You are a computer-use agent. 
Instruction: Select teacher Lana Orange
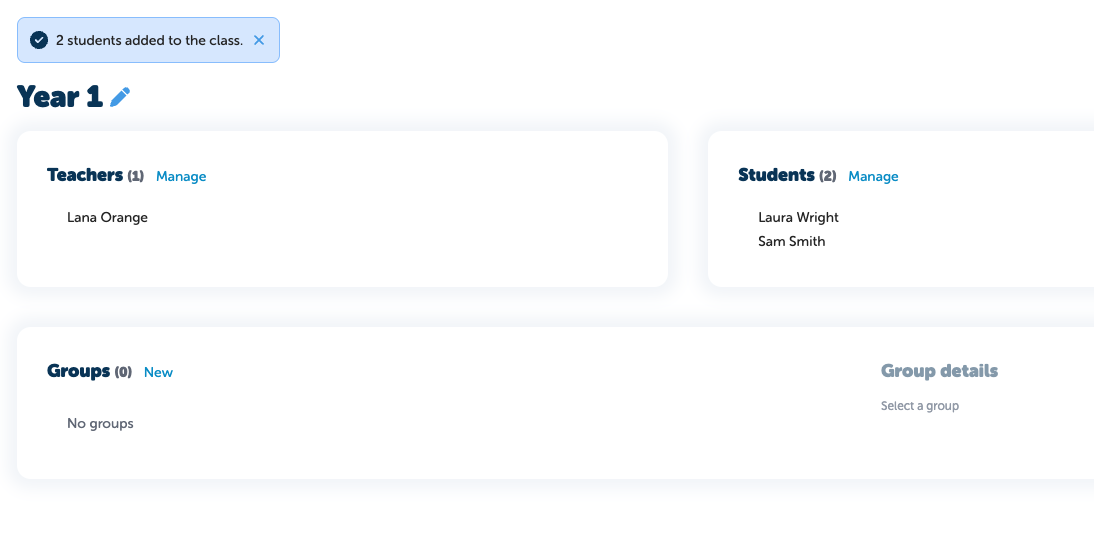coord(107,217)
